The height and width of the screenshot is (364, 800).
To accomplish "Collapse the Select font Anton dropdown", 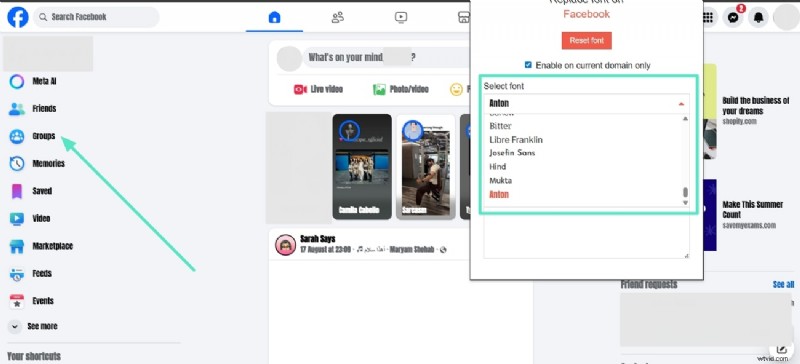I will 587,104.
